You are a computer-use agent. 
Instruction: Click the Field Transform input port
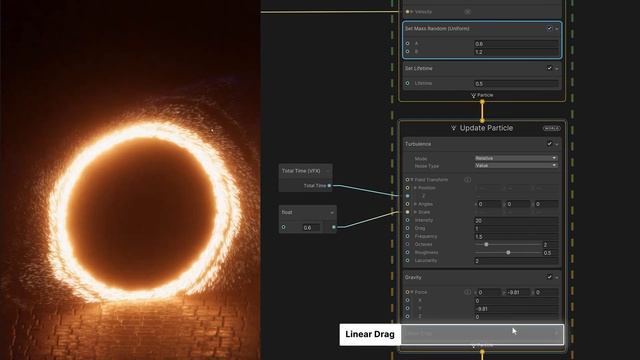pyautogui.click(x=407, y=180)
